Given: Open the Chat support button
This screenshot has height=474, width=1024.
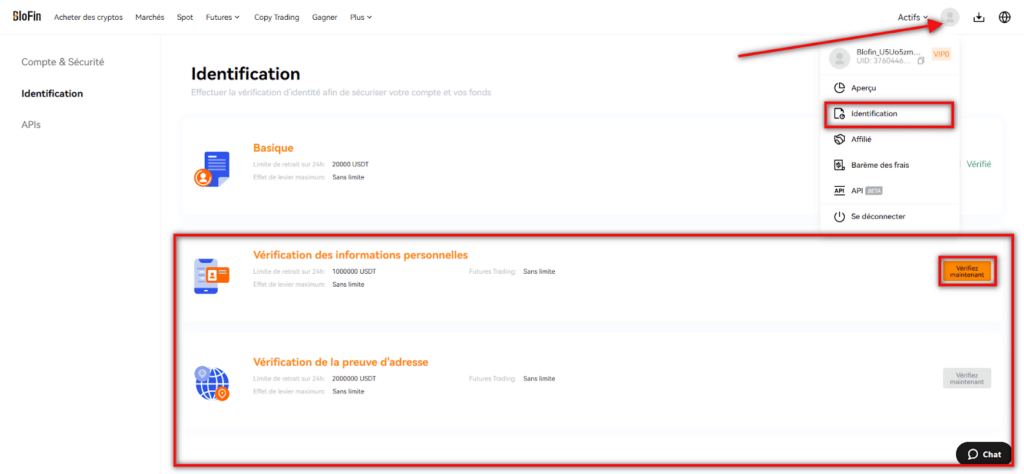Looking at the screenshot, I should (983, 454).
